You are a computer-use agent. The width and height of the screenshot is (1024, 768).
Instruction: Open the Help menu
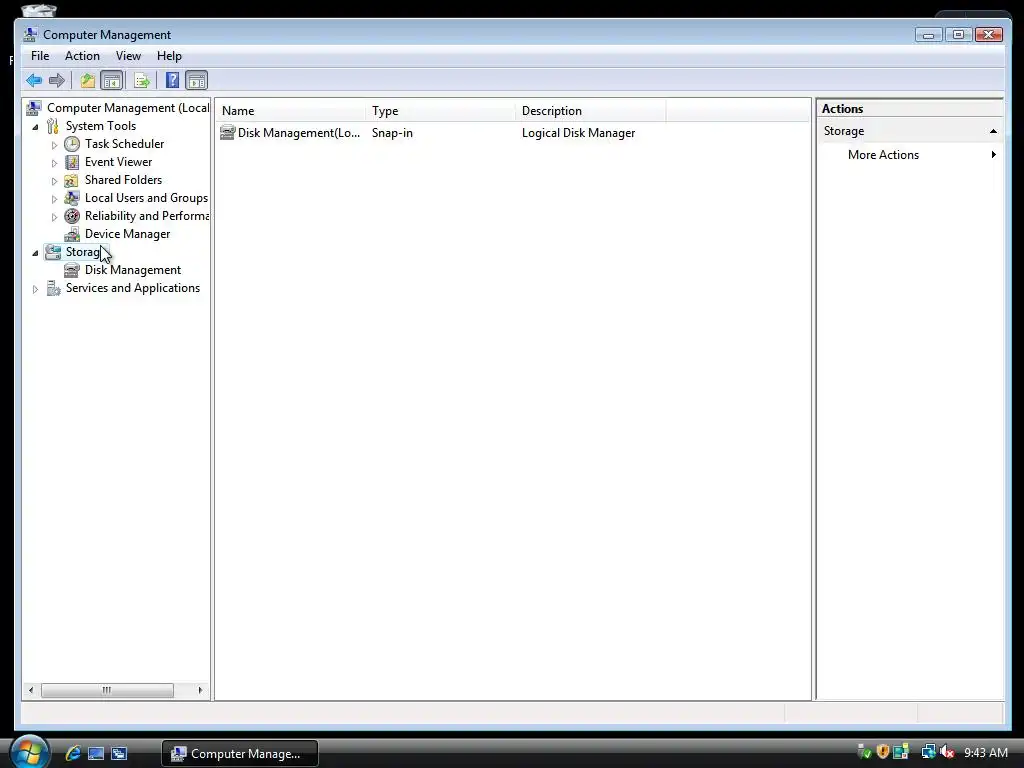(x=169, y=56)
